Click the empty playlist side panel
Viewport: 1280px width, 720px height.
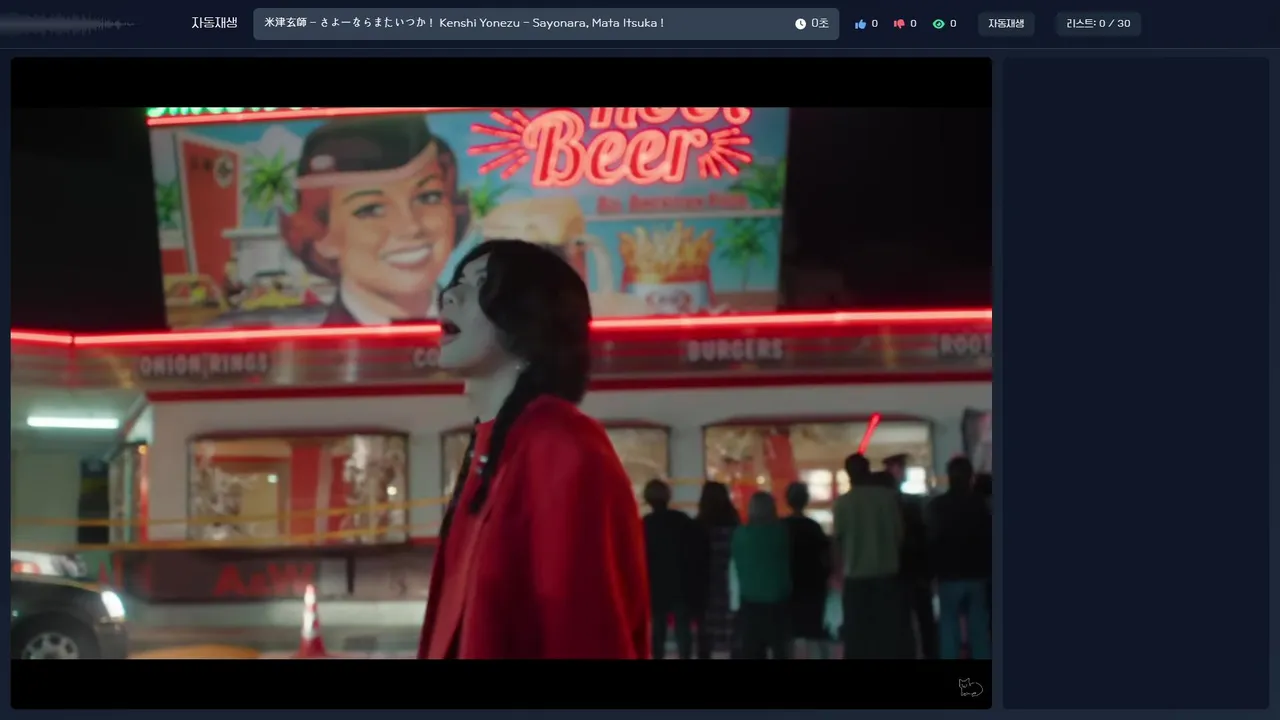1136,383
